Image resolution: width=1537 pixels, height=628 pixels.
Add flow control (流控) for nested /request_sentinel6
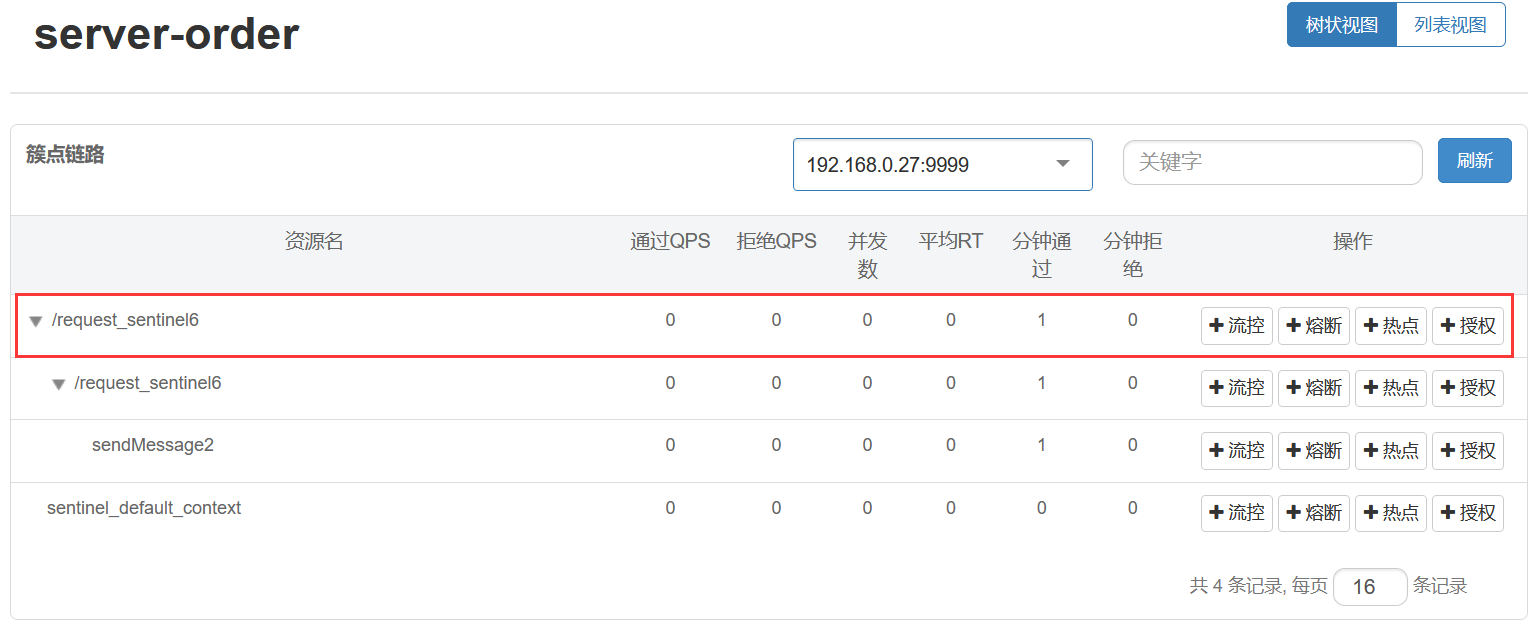click(1236, 388)
